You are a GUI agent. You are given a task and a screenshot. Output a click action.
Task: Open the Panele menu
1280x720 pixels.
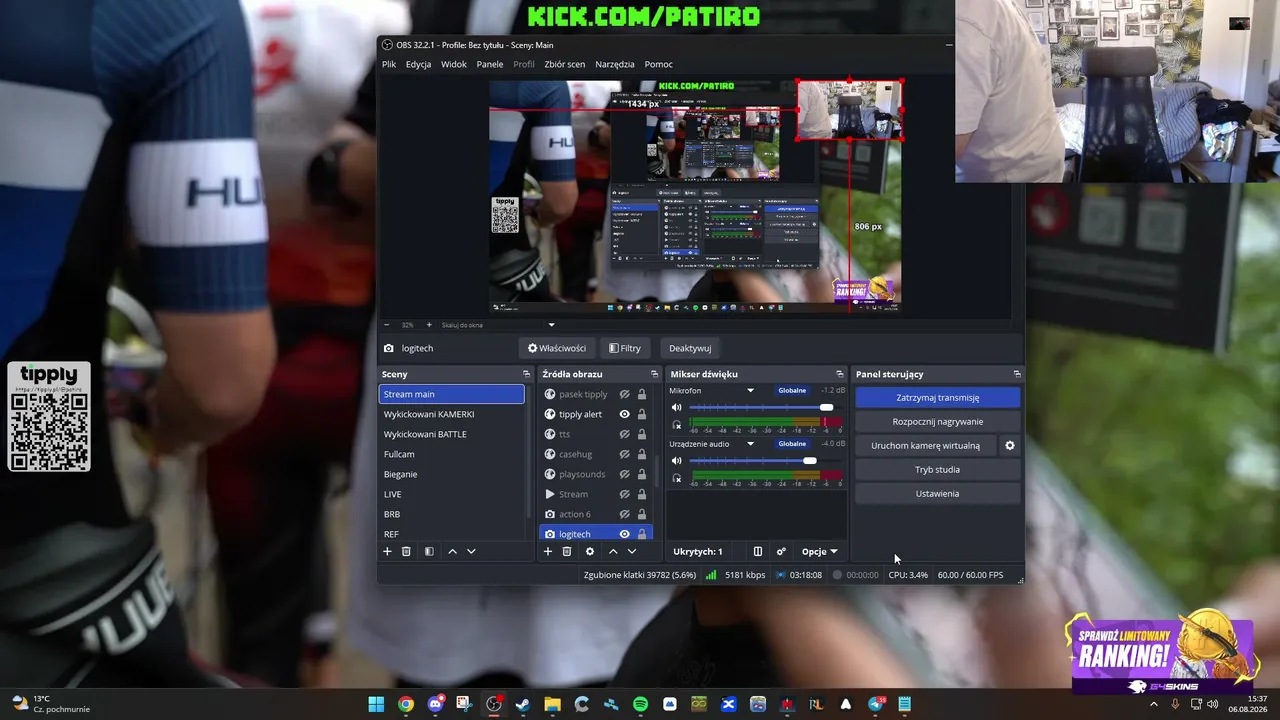point(490,64)
